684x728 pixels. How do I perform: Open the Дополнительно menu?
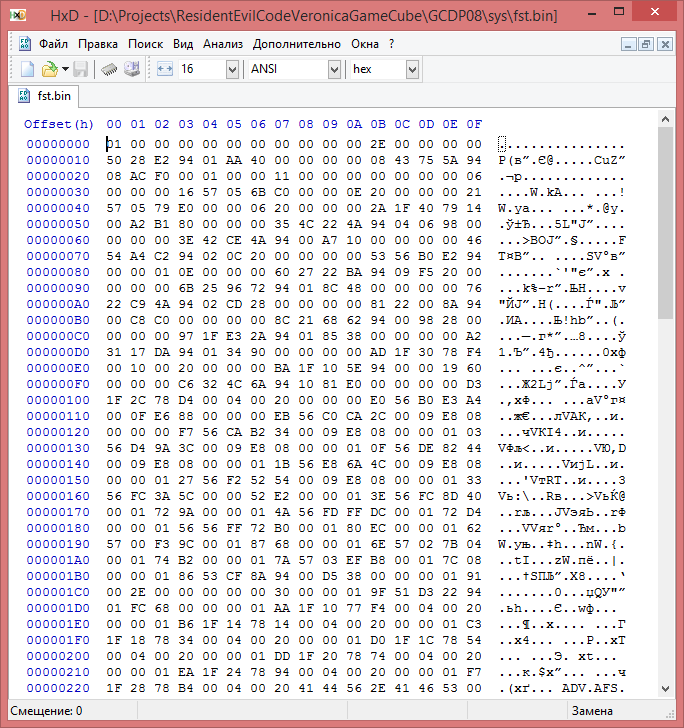(x=297, y=44)
